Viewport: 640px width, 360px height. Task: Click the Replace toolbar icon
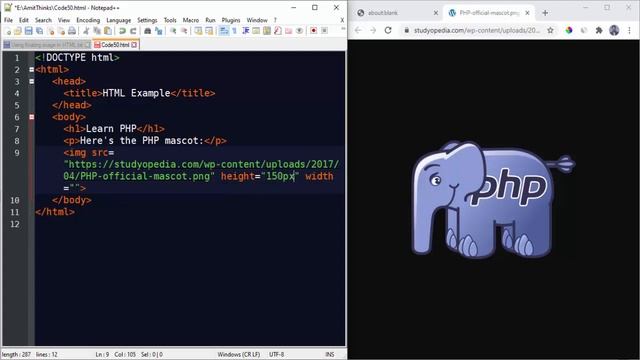(158, 31)
